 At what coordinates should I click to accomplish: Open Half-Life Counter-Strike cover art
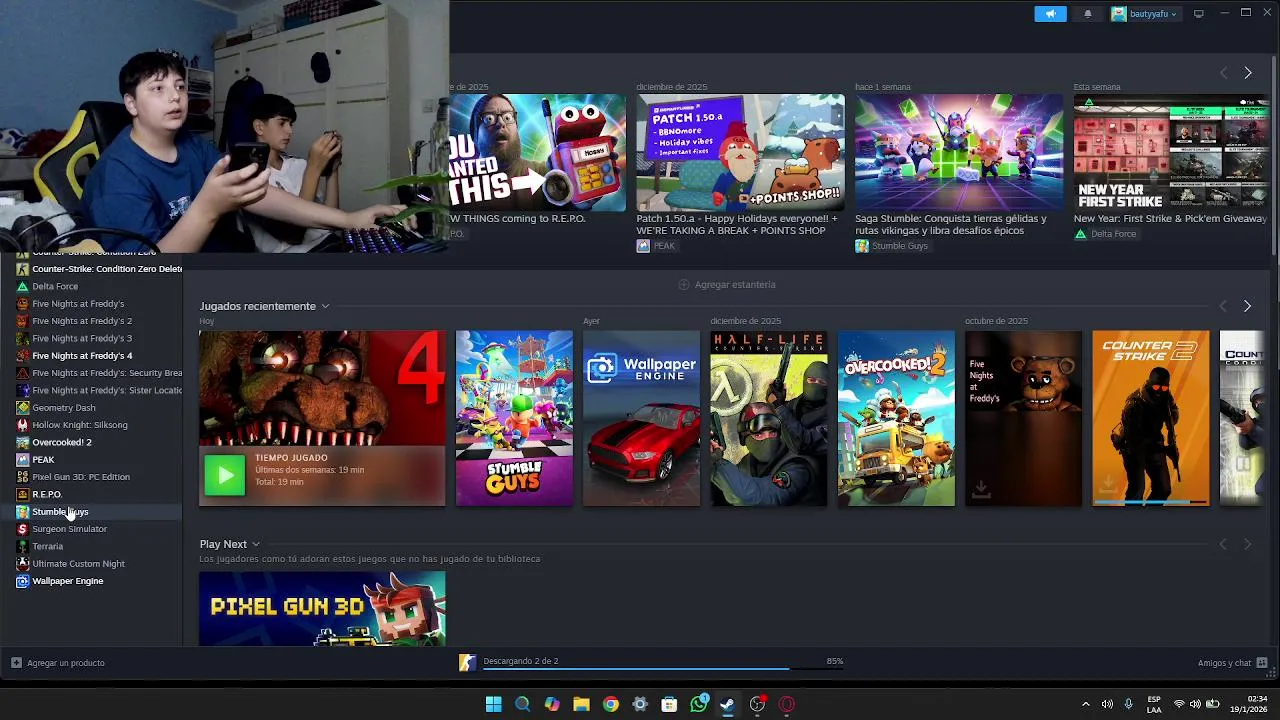pos(769,418)
